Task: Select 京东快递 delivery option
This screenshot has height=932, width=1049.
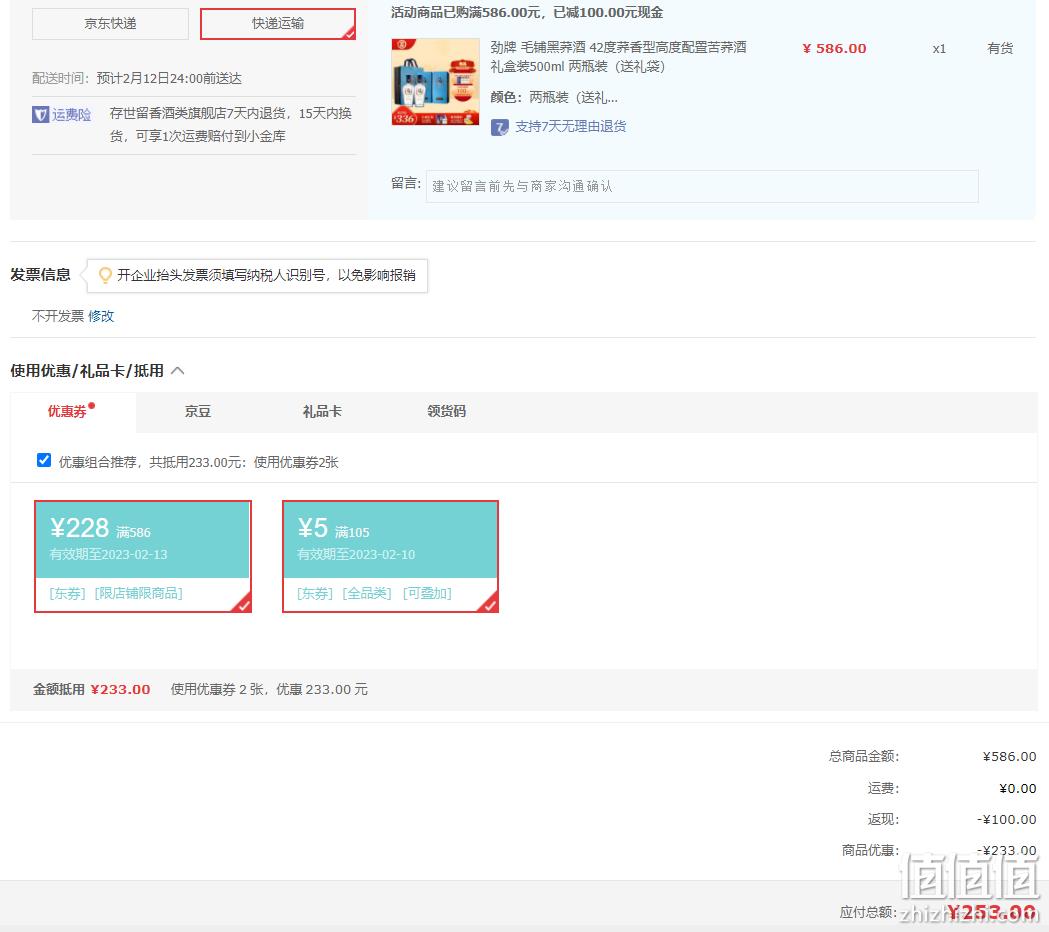Action: pyautogui.click(x=110, y=24)
